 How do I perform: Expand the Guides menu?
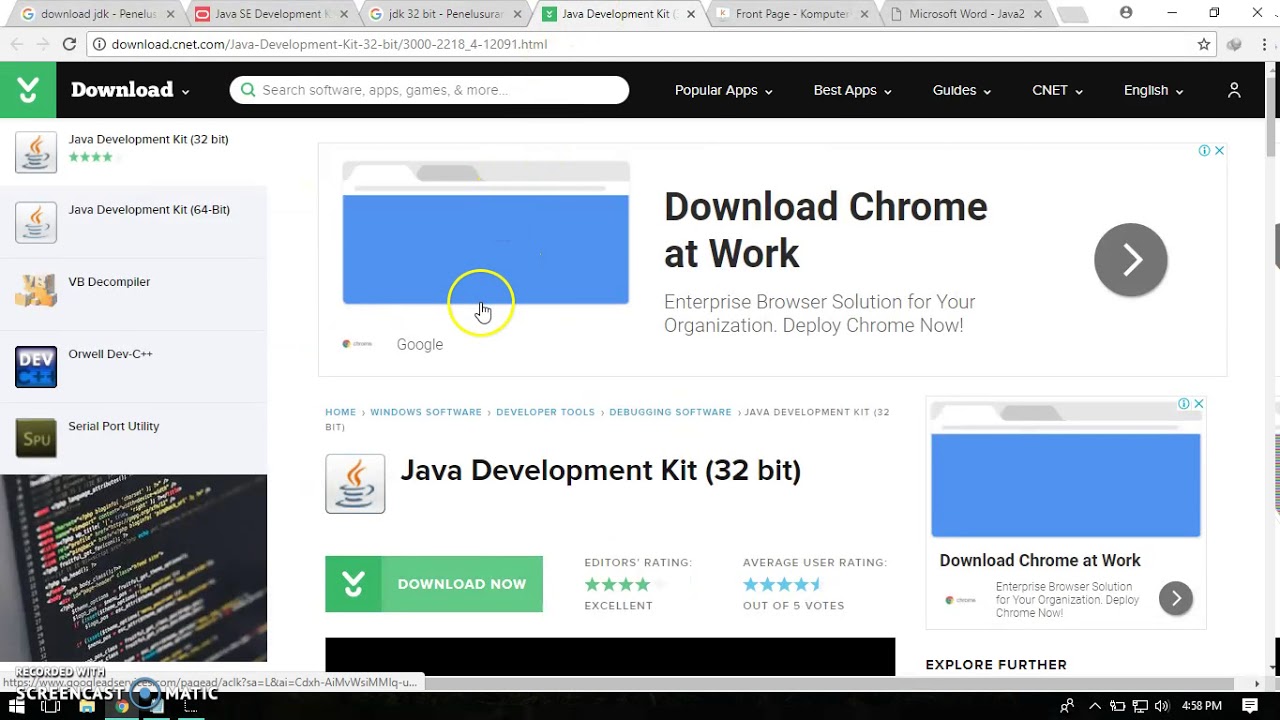coord(962,90)
